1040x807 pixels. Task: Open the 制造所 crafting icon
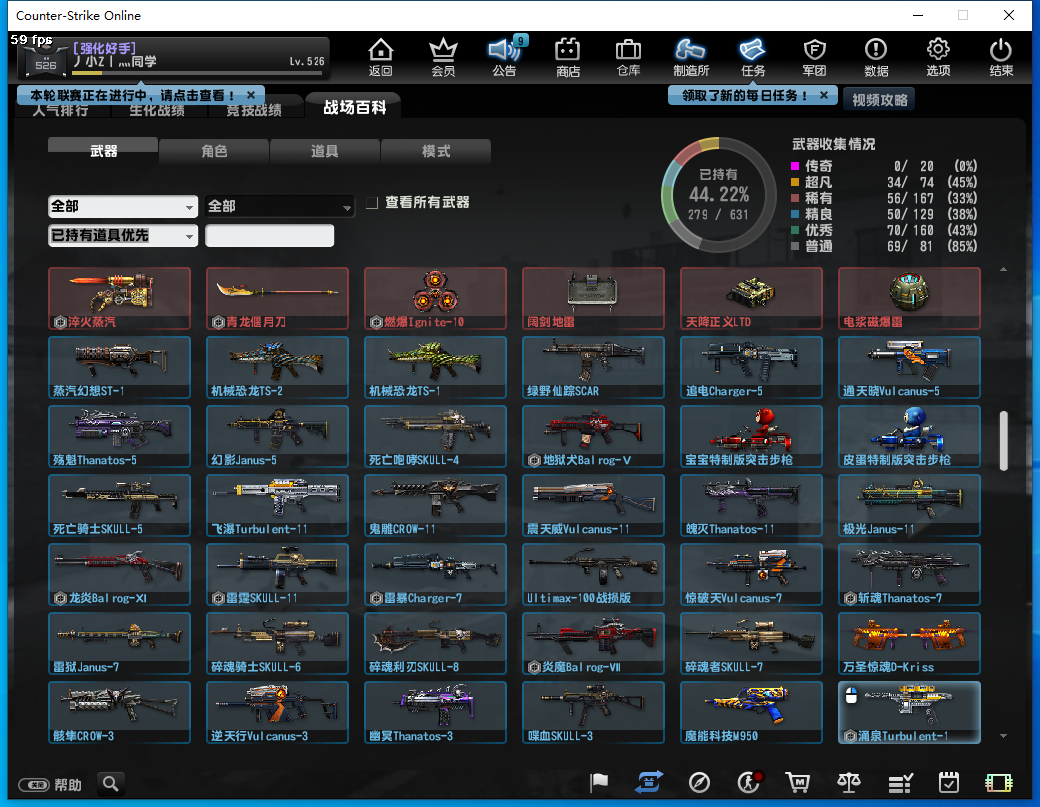(x=690, y=57)
